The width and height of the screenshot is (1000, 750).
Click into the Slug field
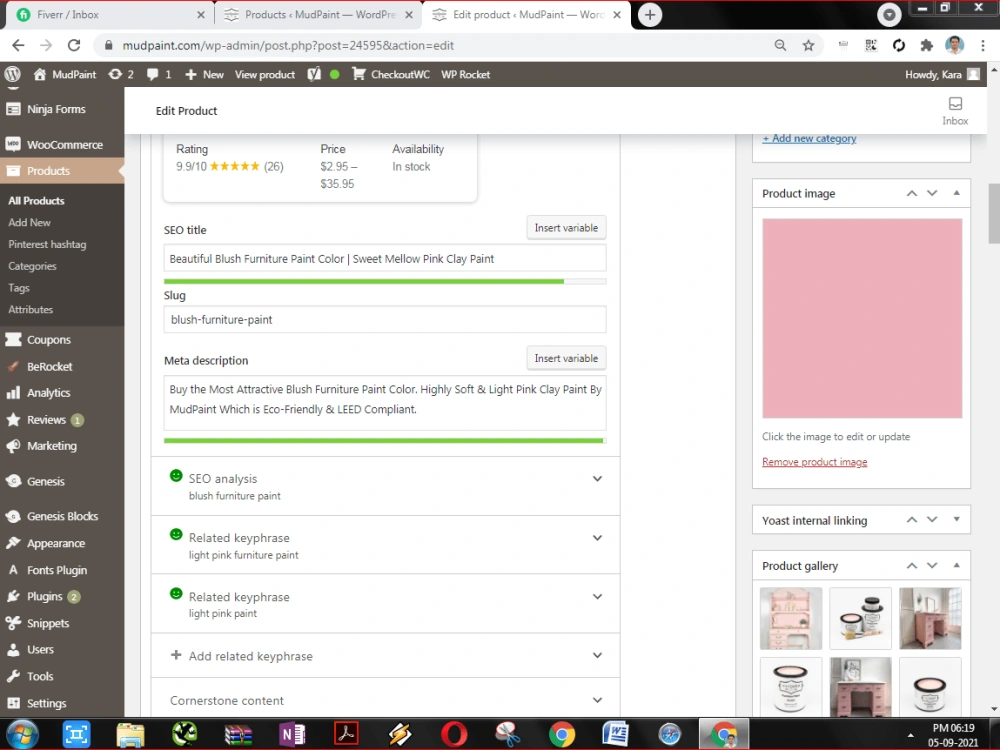coord(385,320)
